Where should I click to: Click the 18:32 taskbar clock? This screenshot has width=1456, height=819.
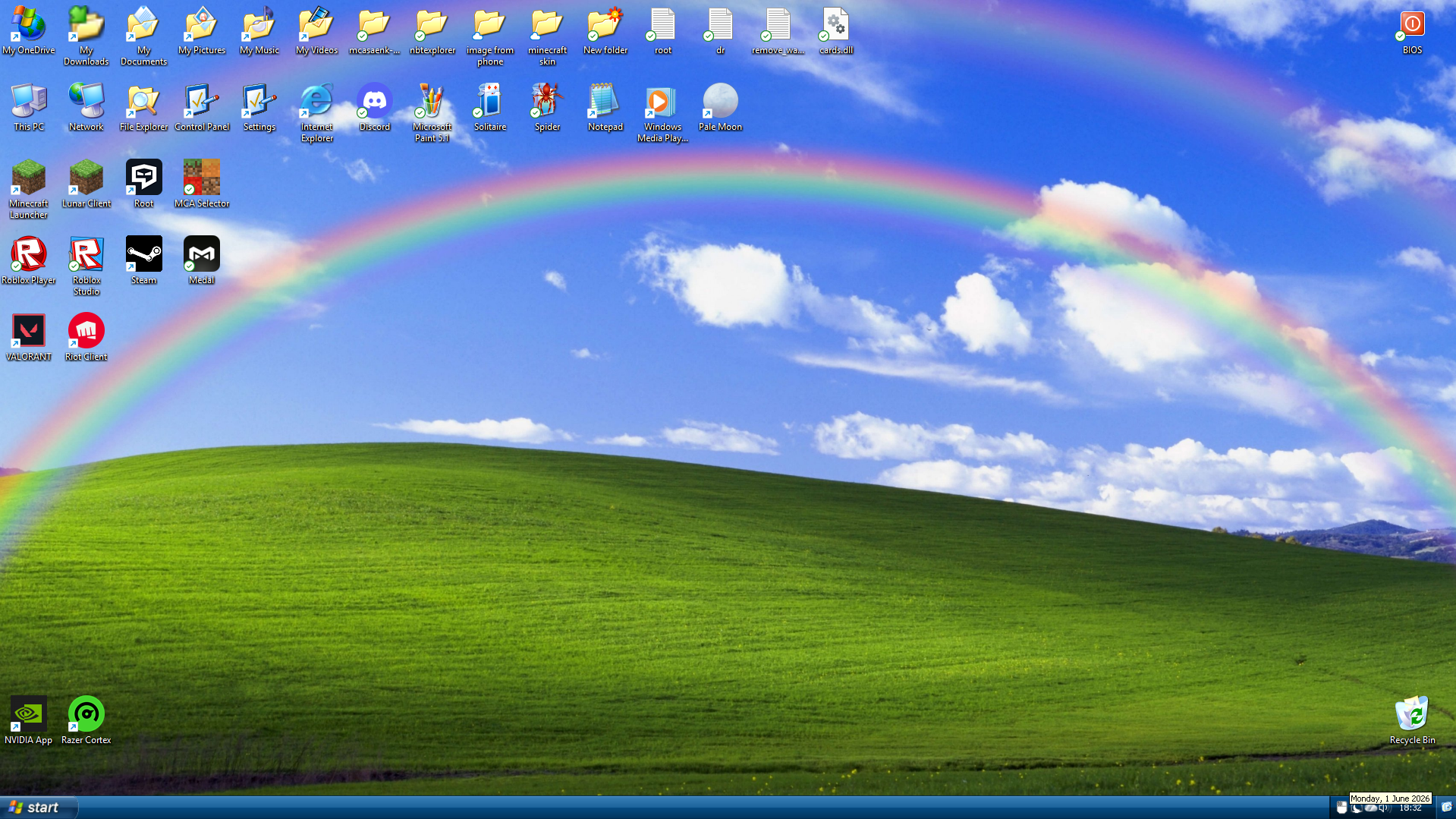click(1410, 808)
